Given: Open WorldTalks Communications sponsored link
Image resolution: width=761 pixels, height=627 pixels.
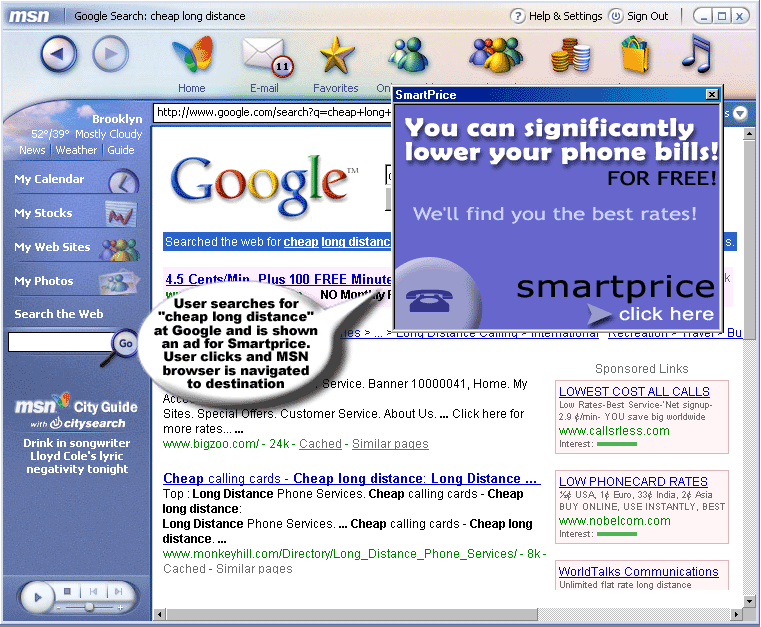Looking at the screenshot, I should pos(639,572).
